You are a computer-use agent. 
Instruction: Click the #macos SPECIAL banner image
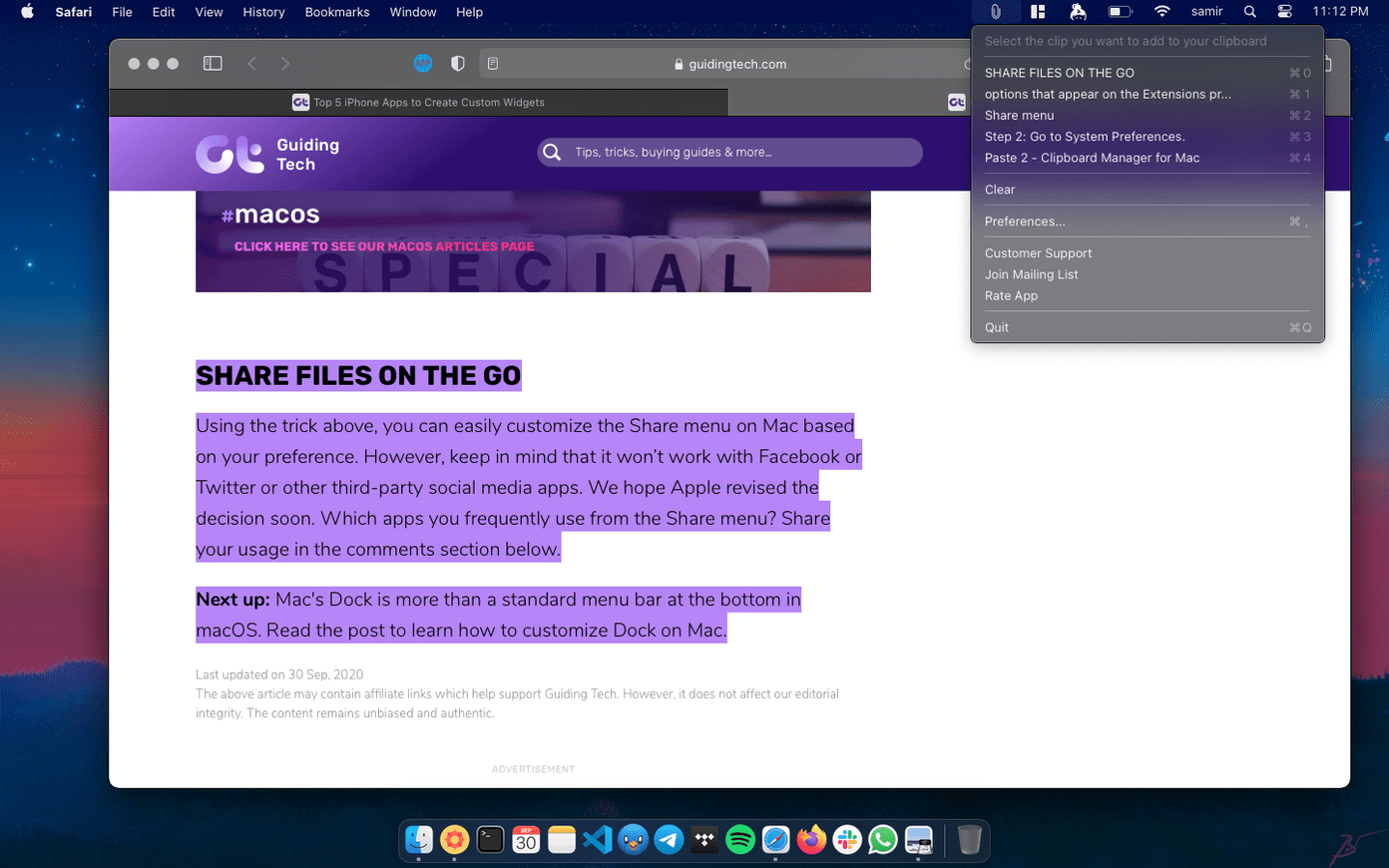(x=533, y=241)
